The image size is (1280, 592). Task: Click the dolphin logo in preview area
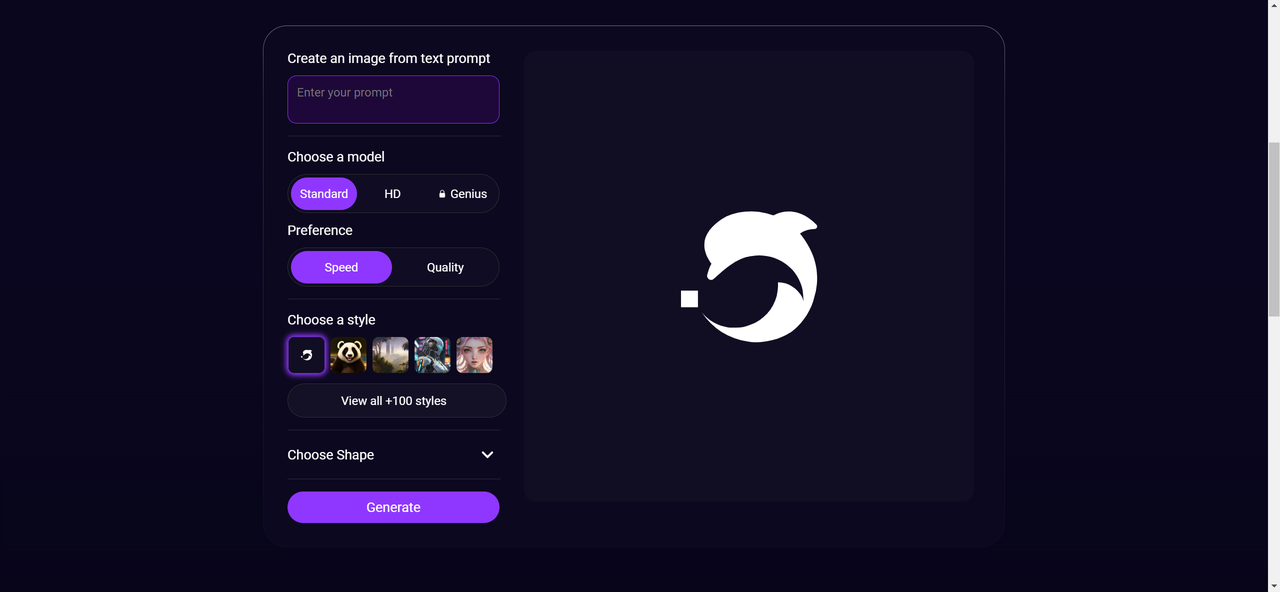click(749, 277)
